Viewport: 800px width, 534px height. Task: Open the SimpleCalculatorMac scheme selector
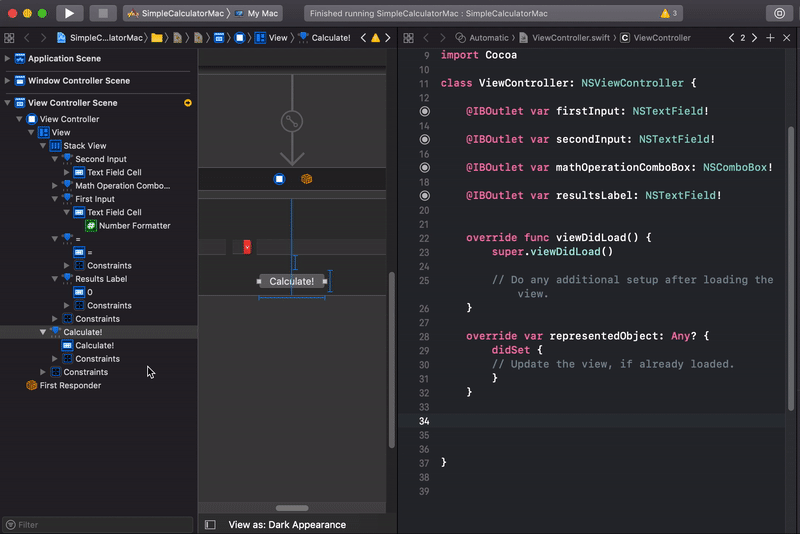point(176,13)
